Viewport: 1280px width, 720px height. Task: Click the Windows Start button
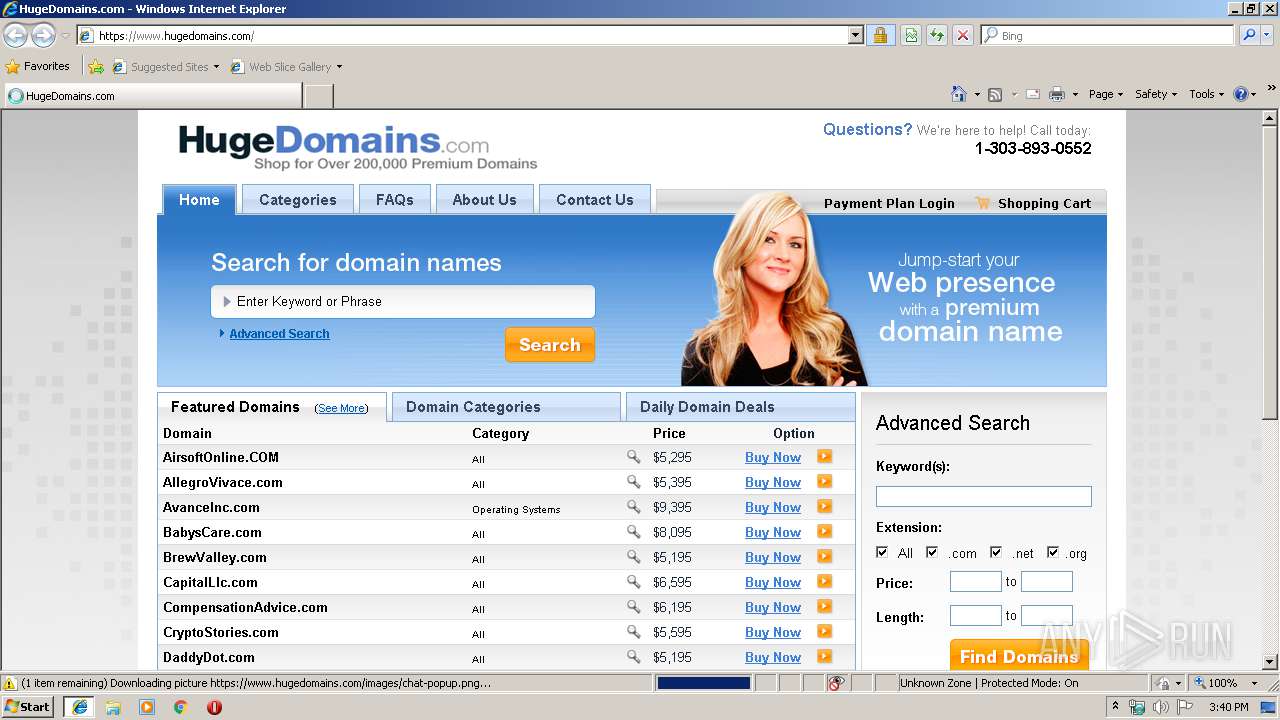click(29, 707)
